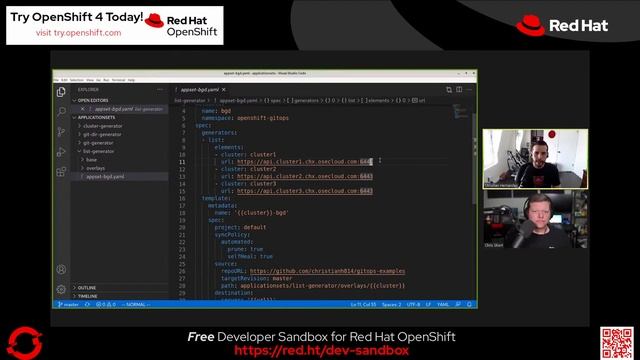
Task: Open the Selection menu
Action: tap(76, 80)
